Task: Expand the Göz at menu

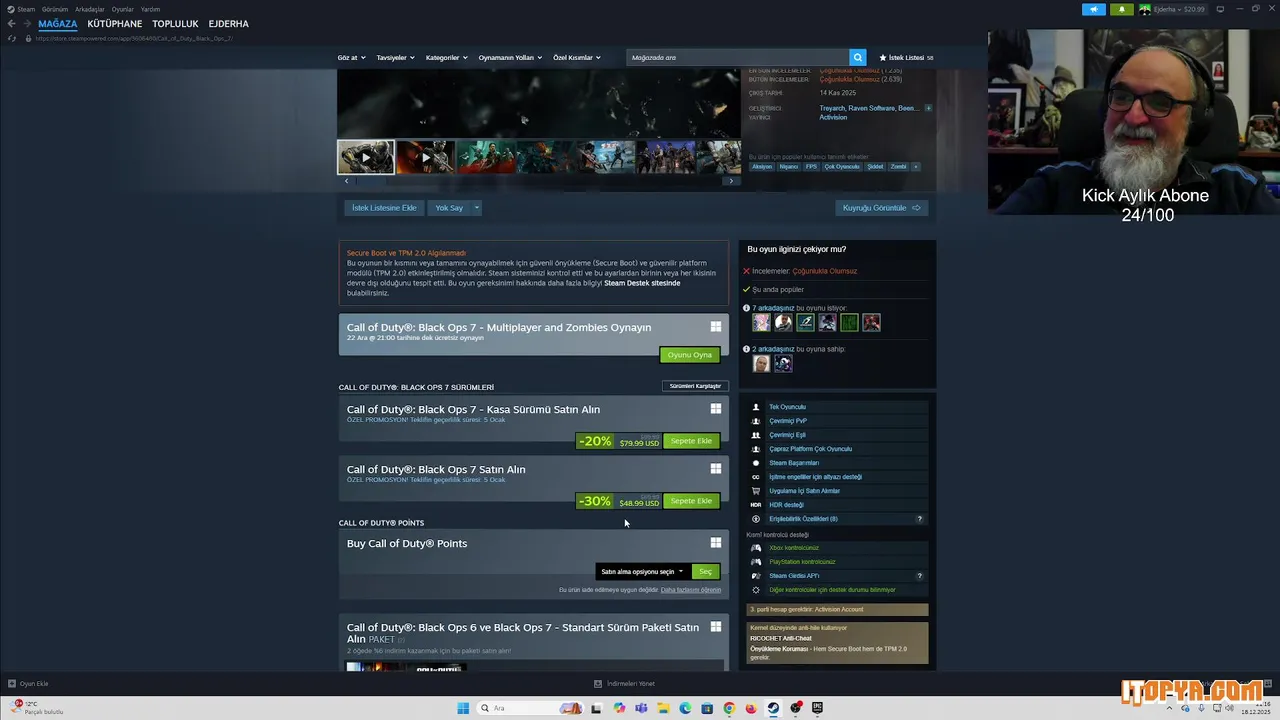Action: pyautogui.click(x=351, y=57)
